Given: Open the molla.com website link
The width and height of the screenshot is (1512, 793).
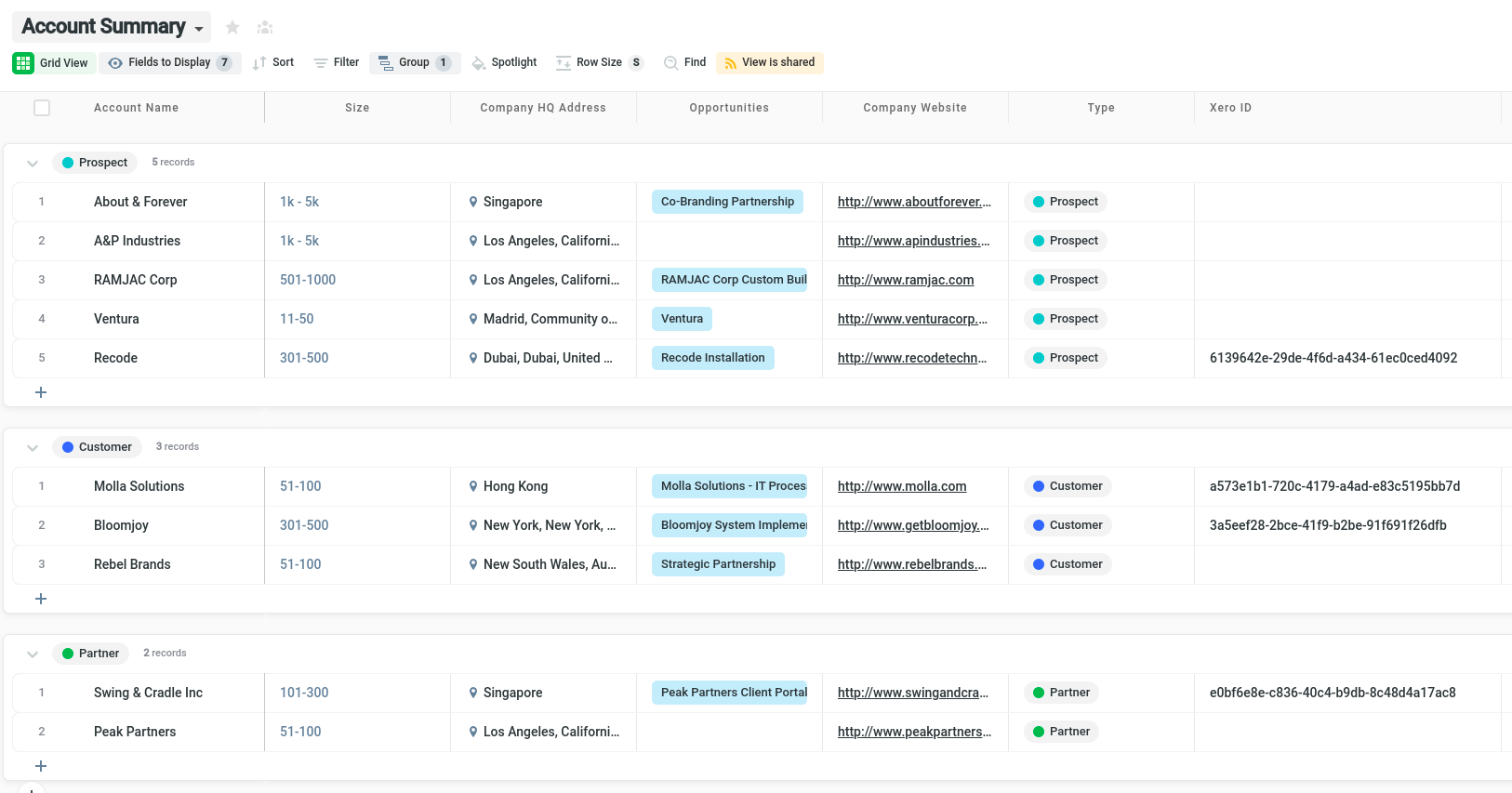Looking at the screenshot, I should (x=902, y=486).
